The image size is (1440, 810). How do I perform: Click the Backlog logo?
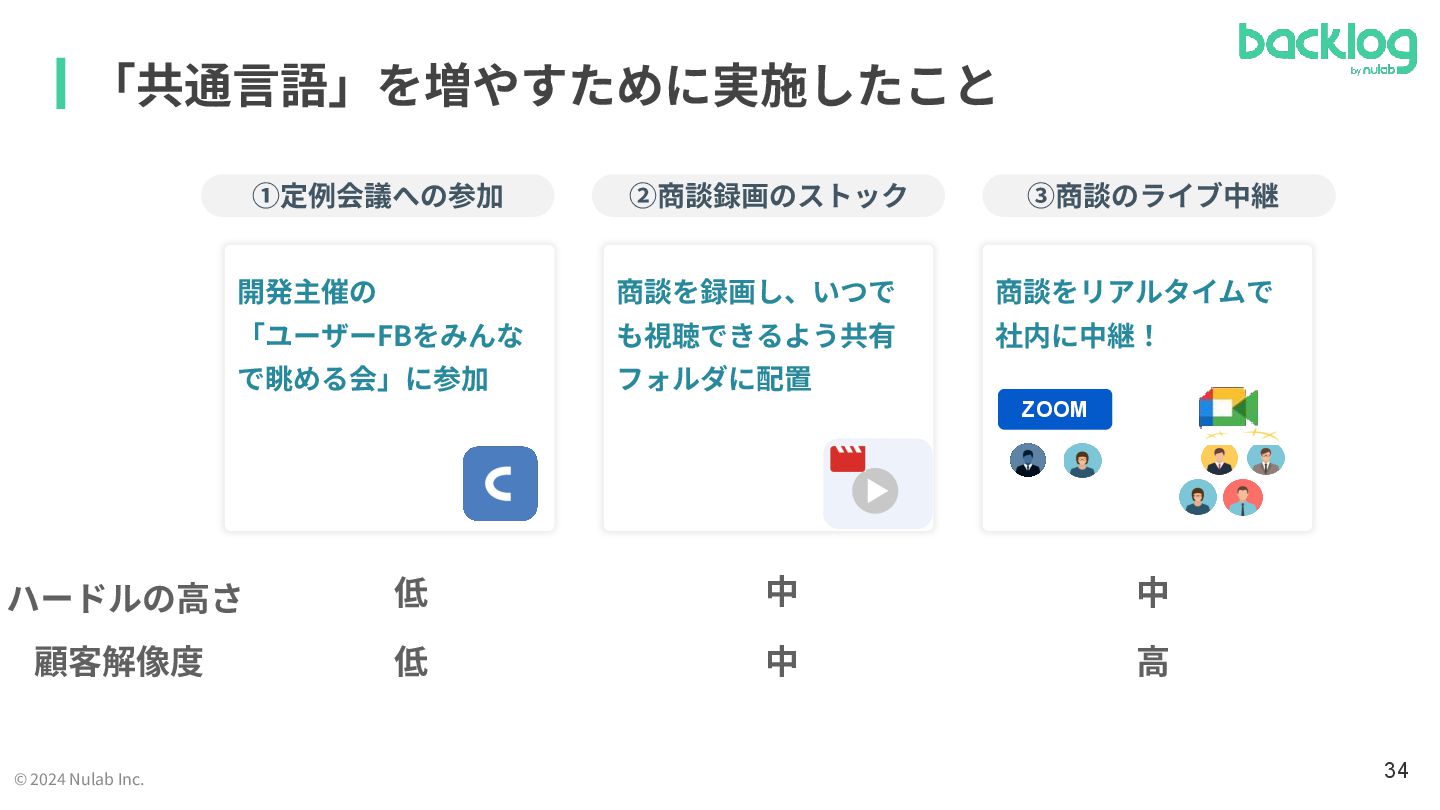tap(1328, 49)
